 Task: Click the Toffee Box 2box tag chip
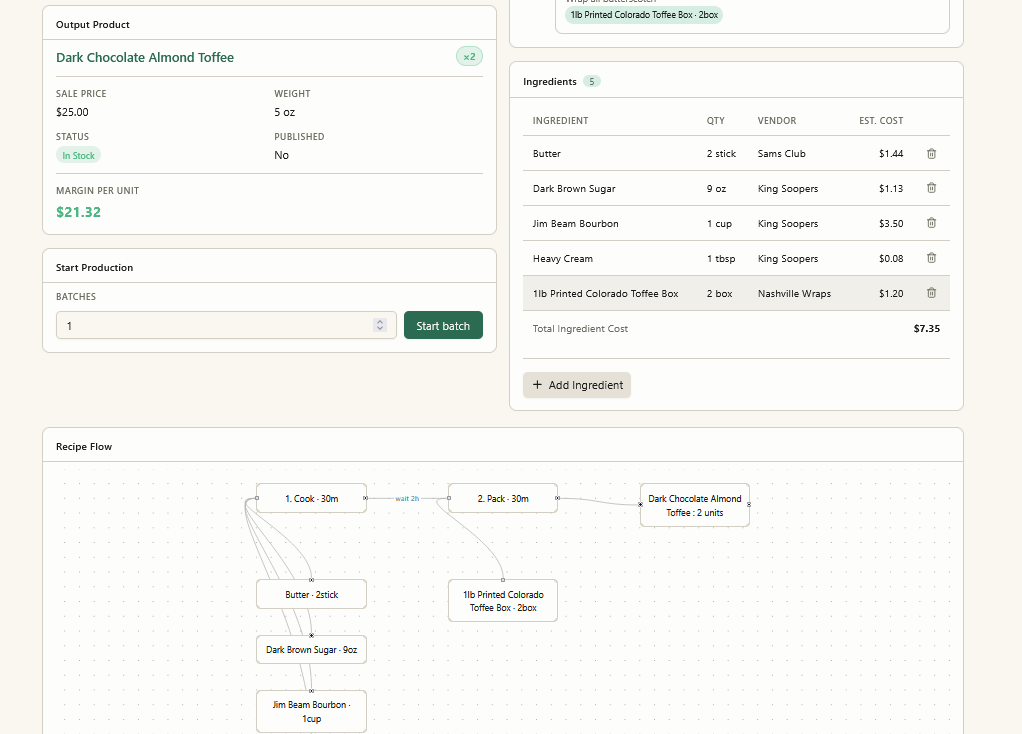(x=644, y=14)
